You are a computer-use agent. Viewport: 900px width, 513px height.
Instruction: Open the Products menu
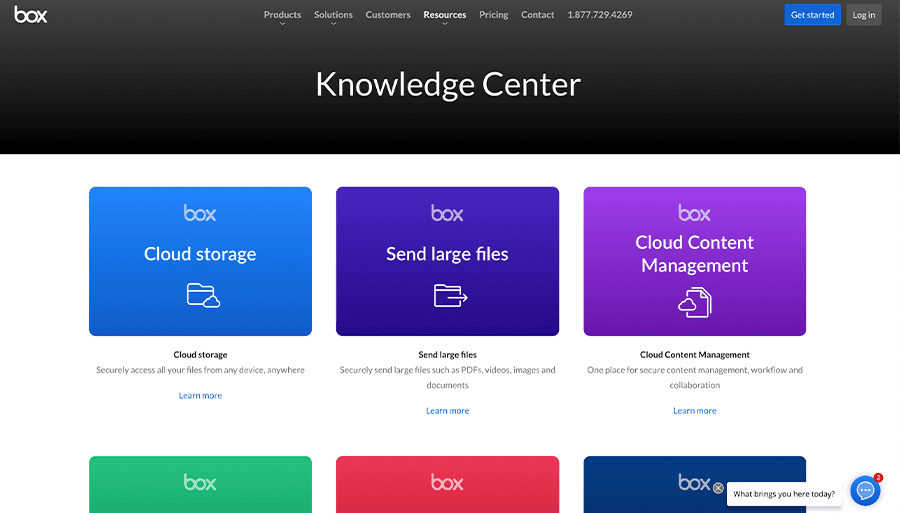pos(282,15)
